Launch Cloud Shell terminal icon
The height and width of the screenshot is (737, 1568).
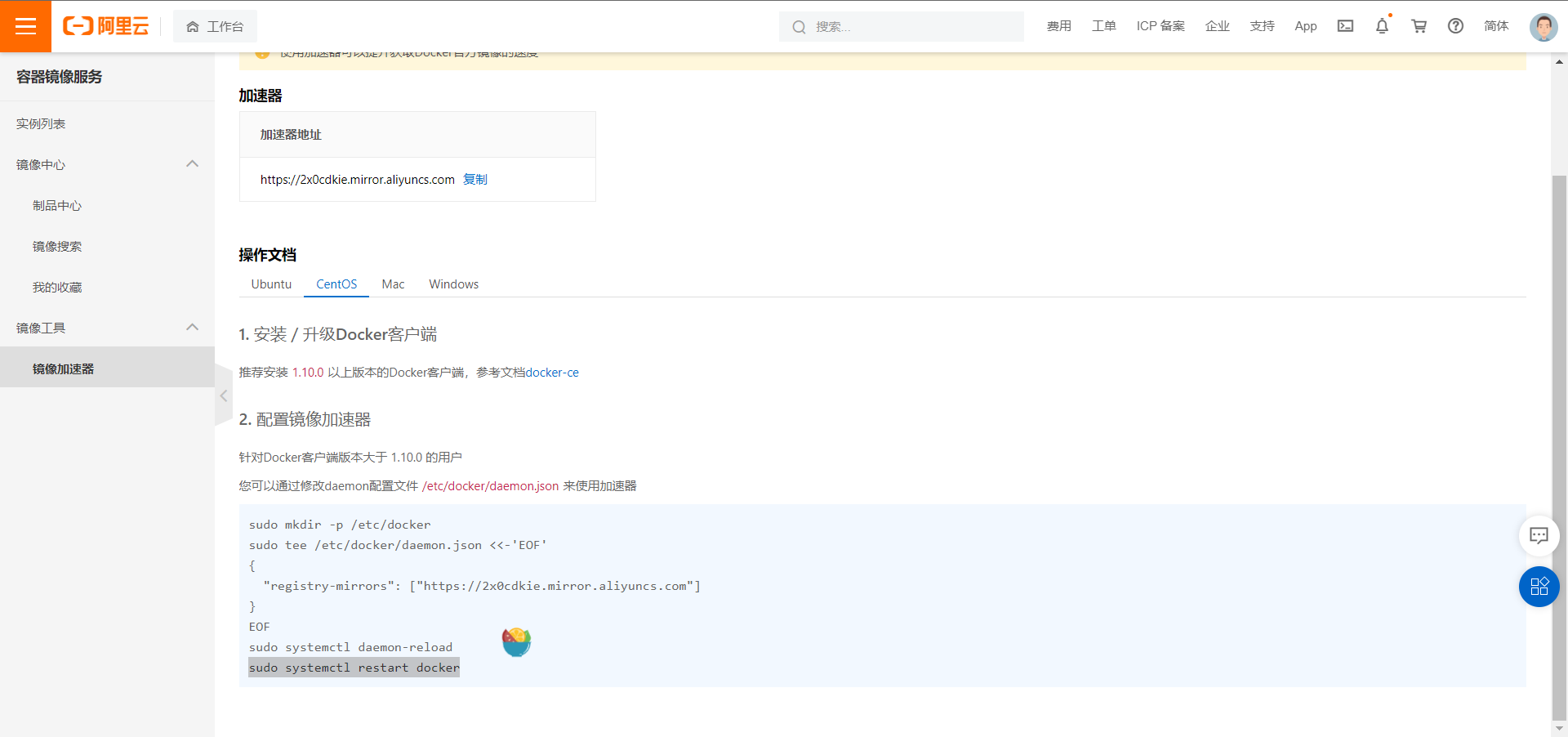pos(1345,26)
